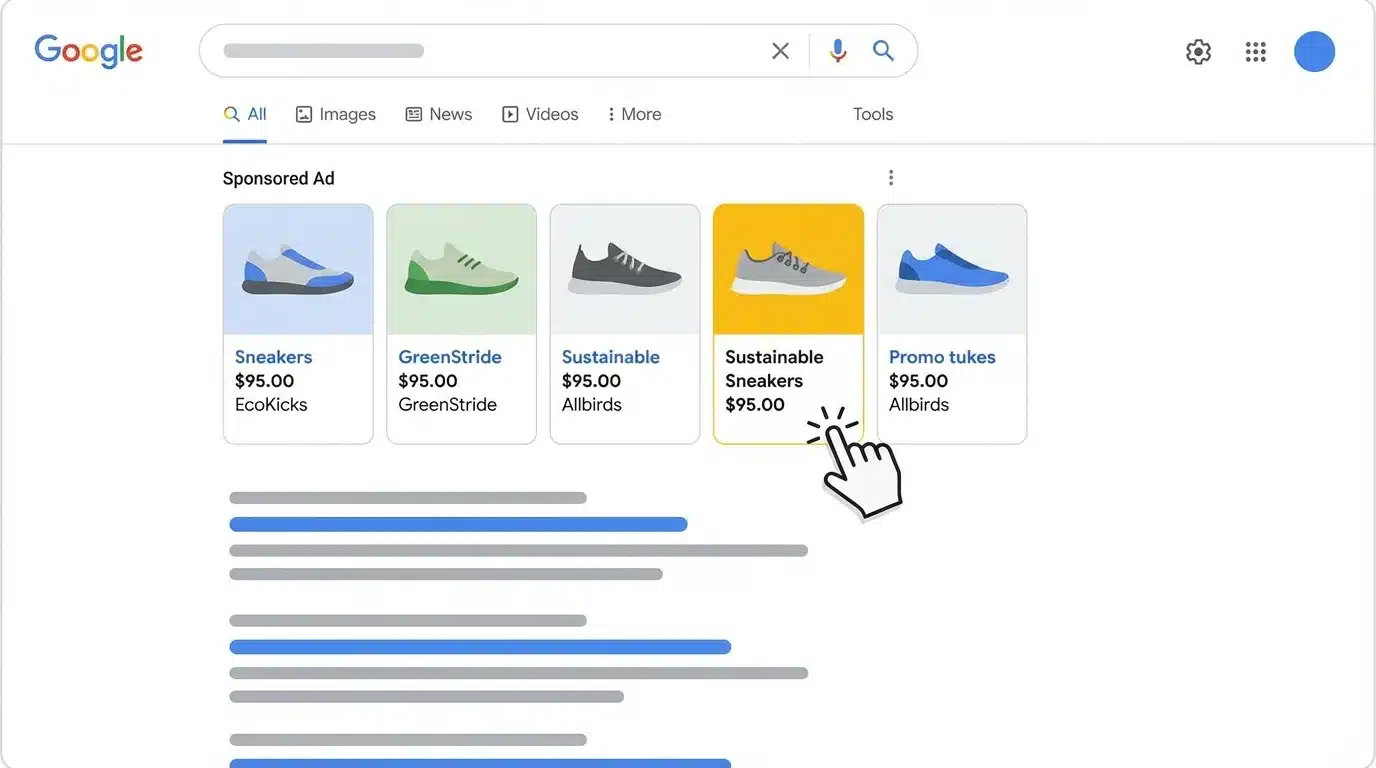Image resolution: width=1376 pixels, height=768 pixels.
Task: Click Allbirds under the Sustainable ad
Action: (x=592, y=405)
